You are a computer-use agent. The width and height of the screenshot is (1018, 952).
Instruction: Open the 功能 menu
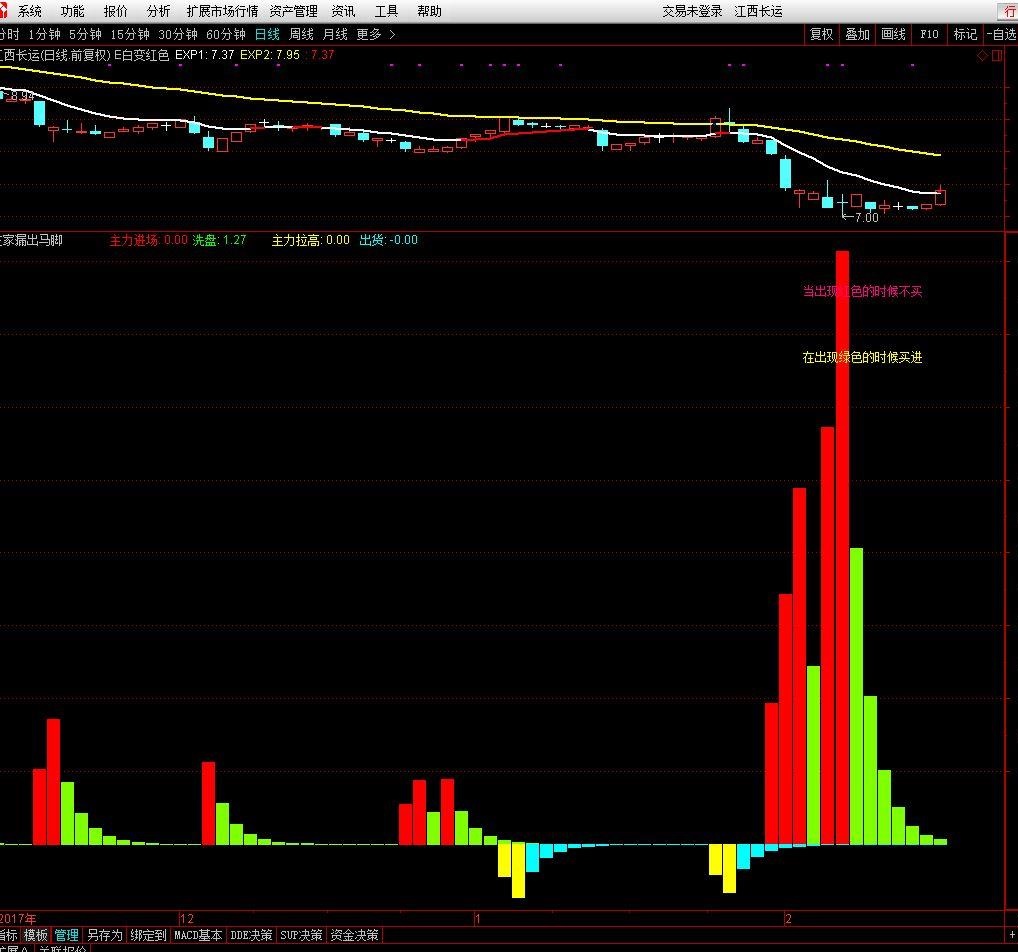point(72,11)
